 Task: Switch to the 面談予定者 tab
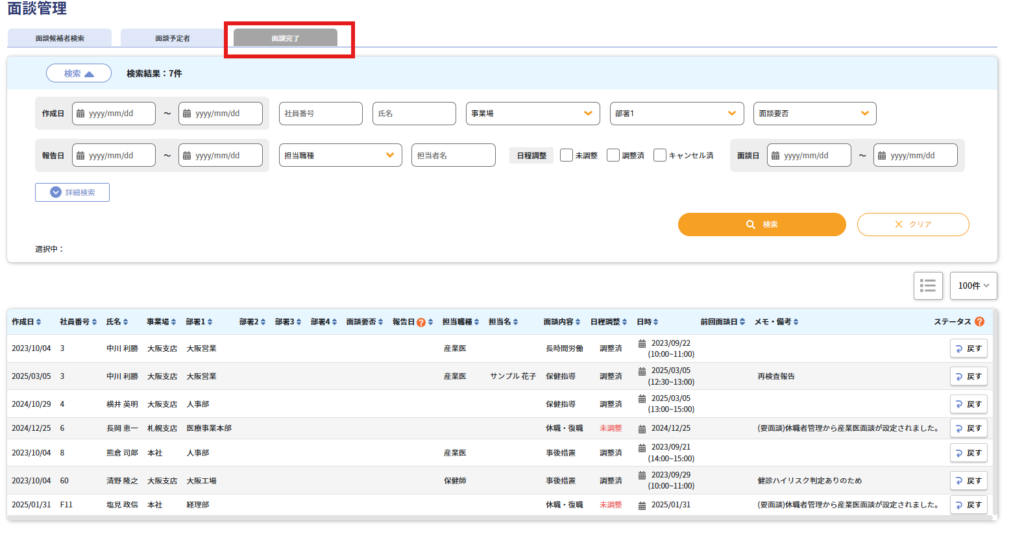(172, 38)
